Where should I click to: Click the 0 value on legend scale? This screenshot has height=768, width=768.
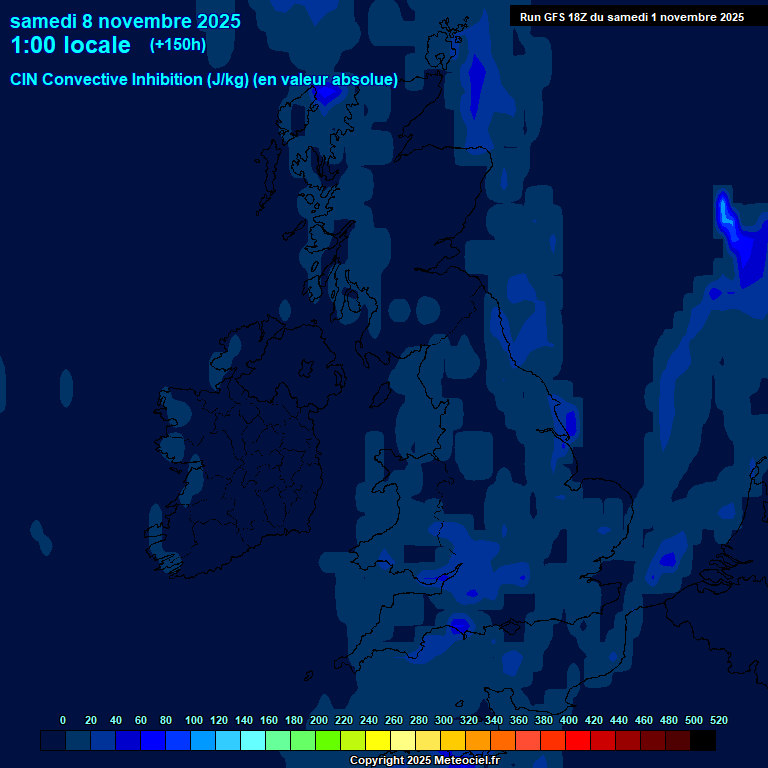[x=63, y=720]
